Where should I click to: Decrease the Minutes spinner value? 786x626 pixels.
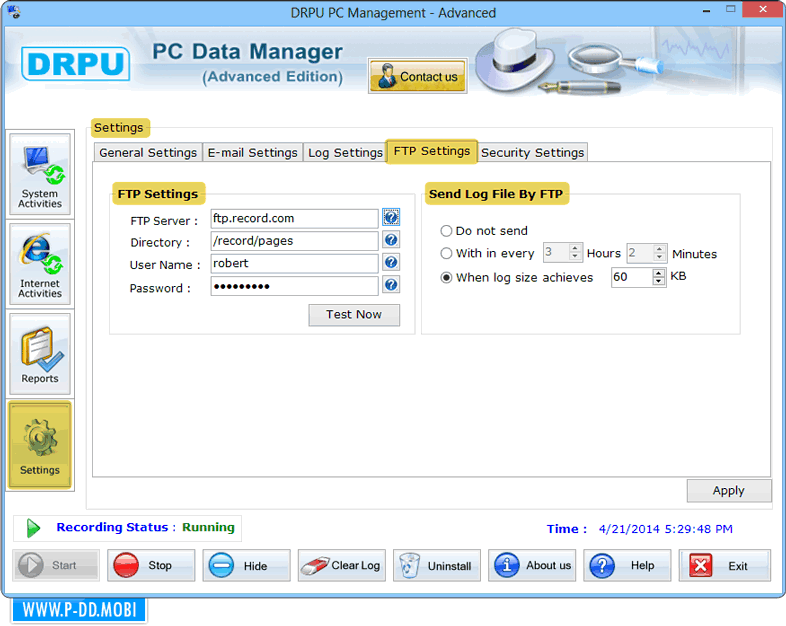pyautogui.click(x=659, y=257)
